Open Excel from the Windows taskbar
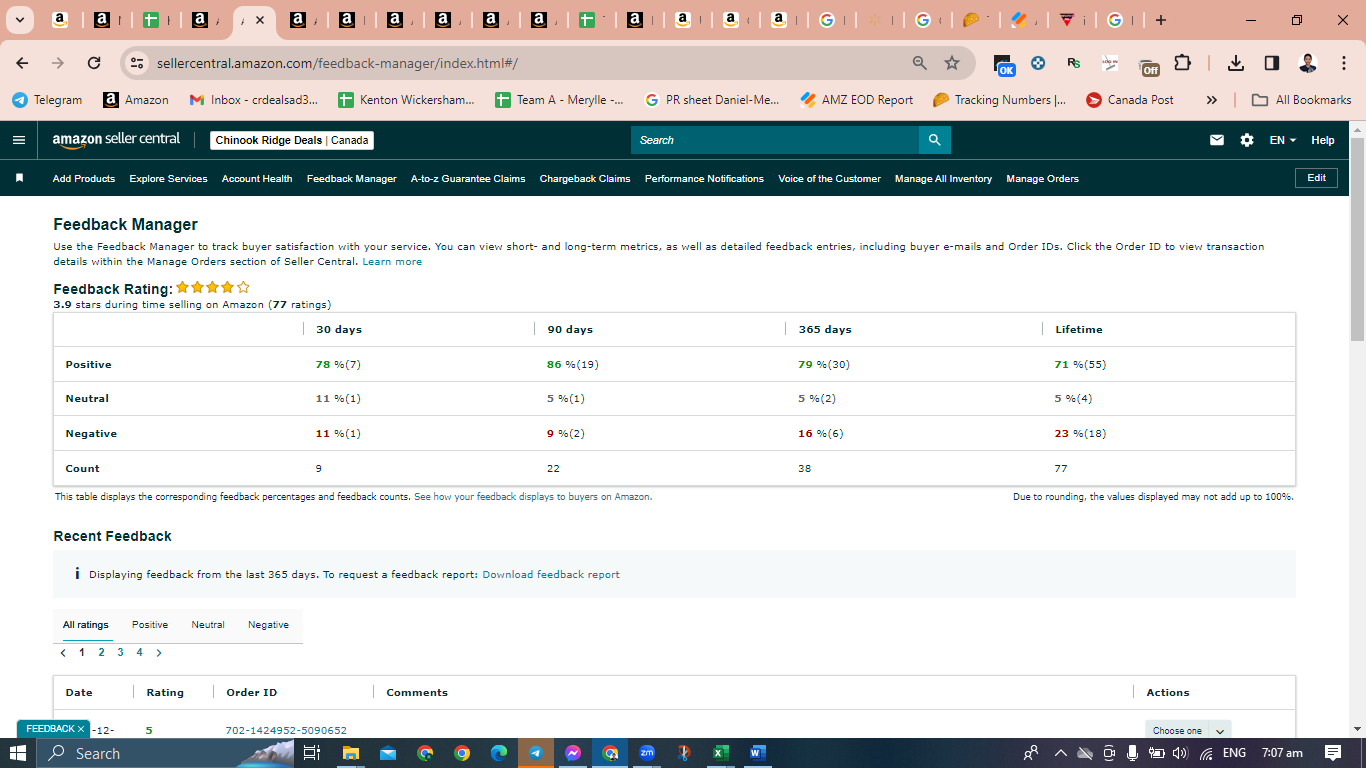1366x768 pixels. [x=720, y=753]
